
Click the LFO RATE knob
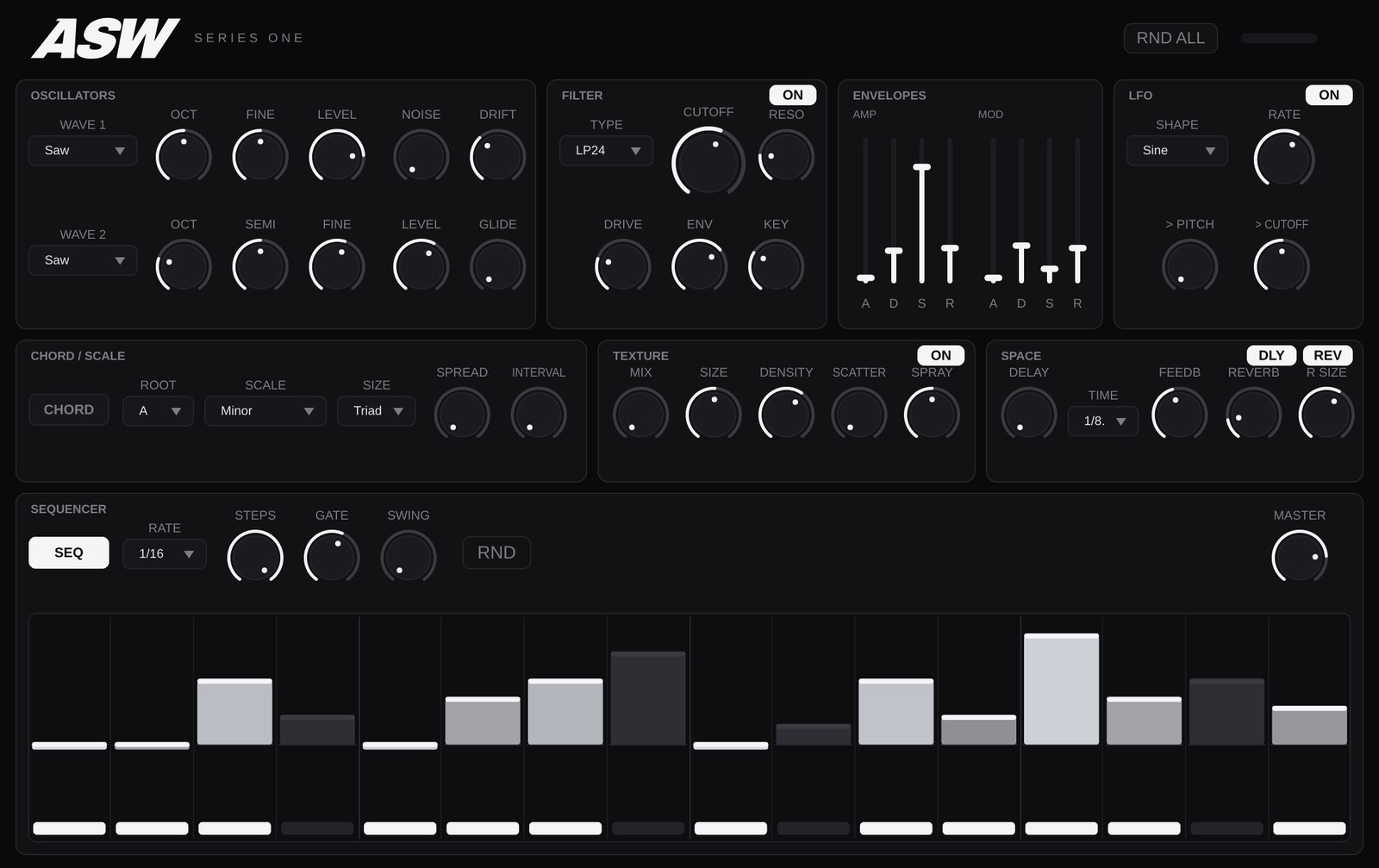[x=1284, y=159]
